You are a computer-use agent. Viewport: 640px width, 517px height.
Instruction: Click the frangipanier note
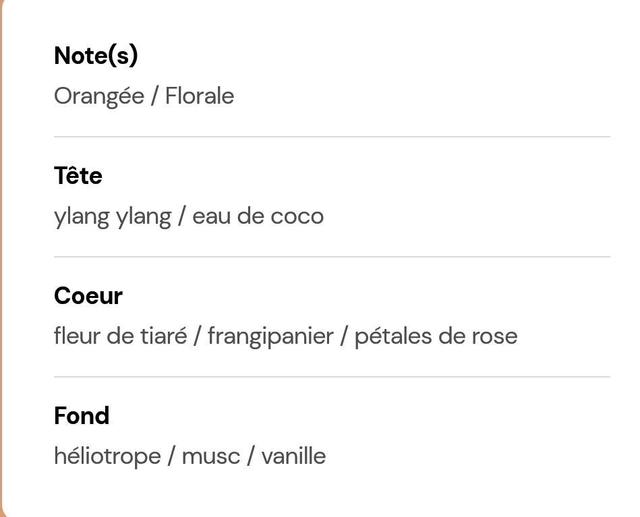(271, 337)
